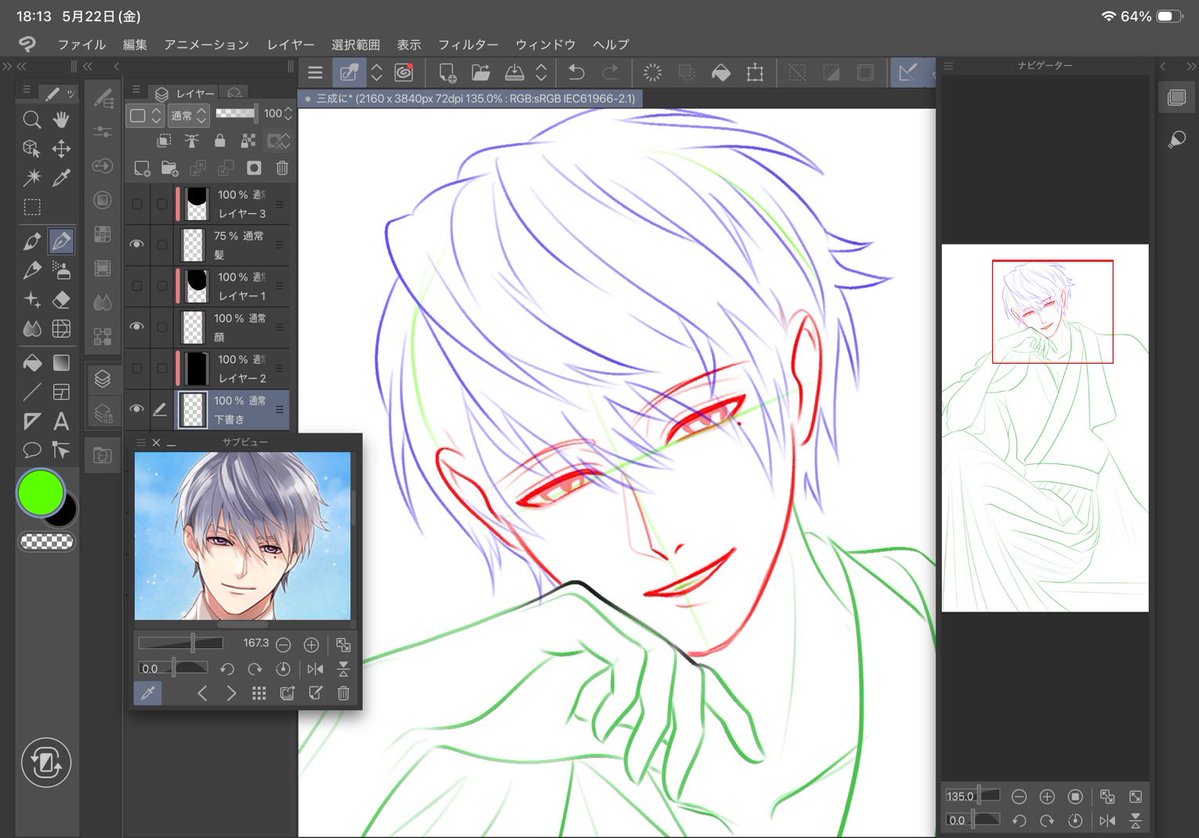Open the Tool palette hamburger menu
This screenshot has width=1199, height=838.
click(26, 90)
